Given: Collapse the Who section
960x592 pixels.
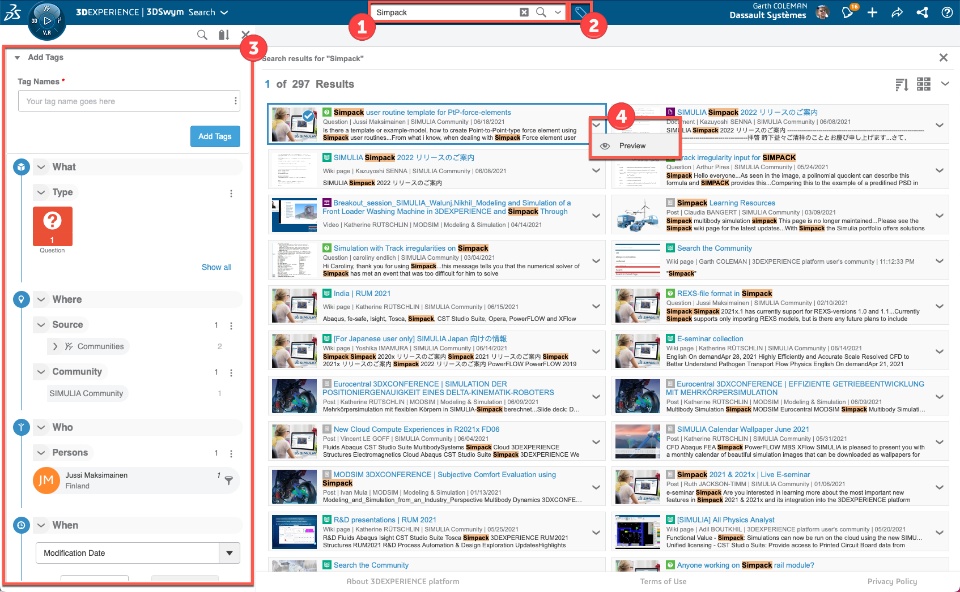Looking at the screenshot, I should pyautogui.click(x=41, y=427).
